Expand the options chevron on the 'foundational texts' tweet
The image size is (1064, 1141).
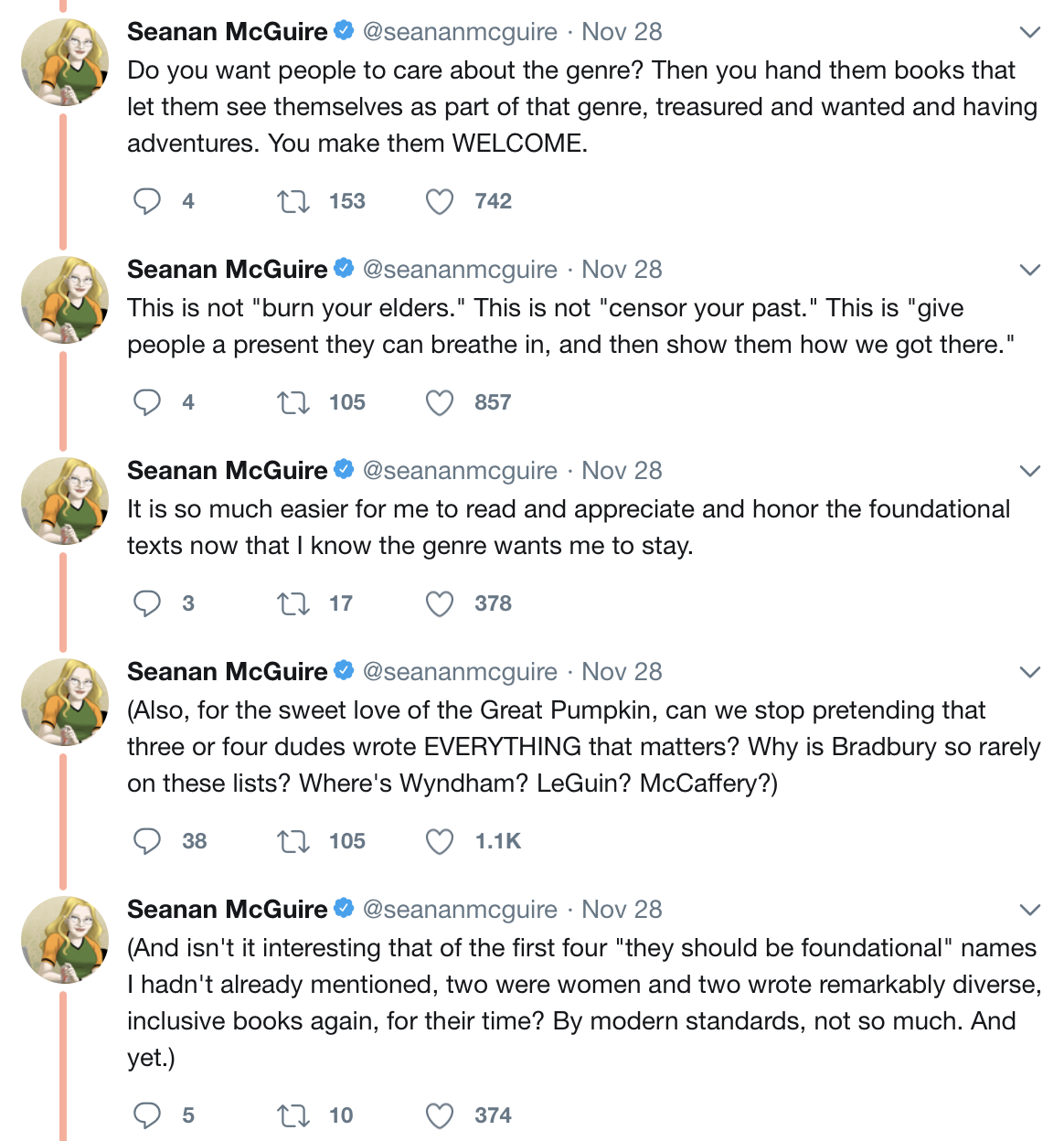coord(1030,472)
